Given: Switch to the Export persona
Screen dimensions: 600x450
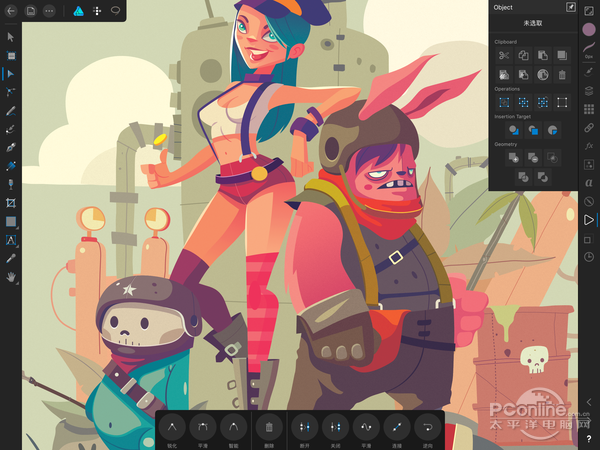Looking at the screenshot, I should [115, 11].
